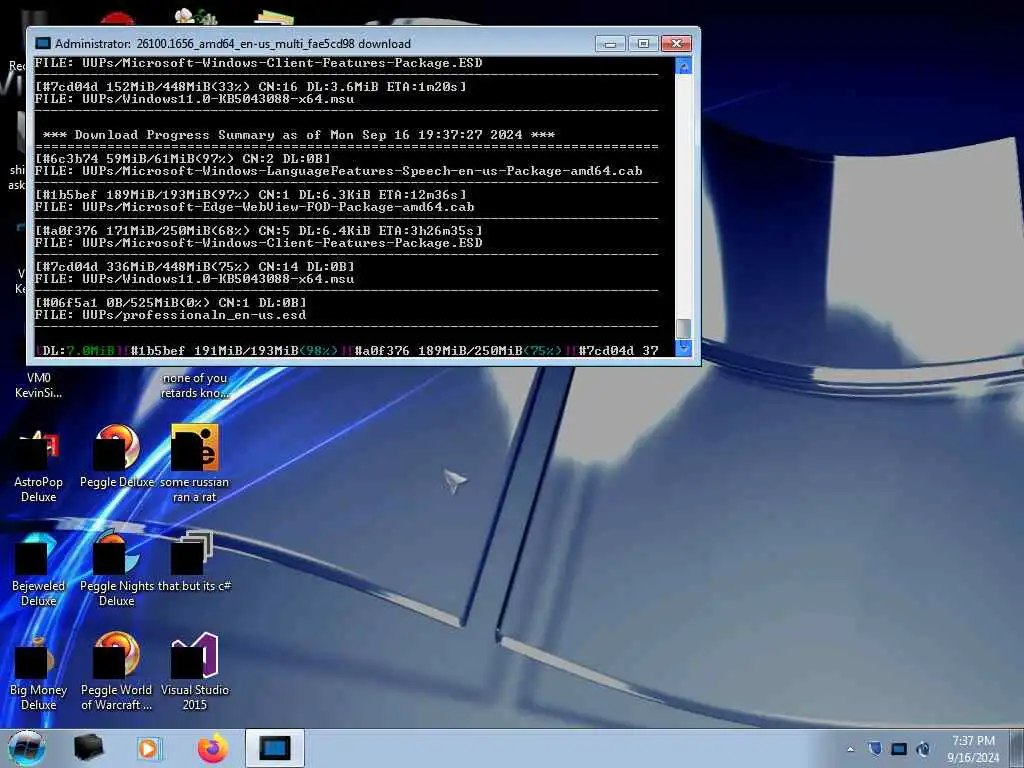Maximize the Administrator download console window
This screenshot has width=1024, height=768.
tap(643, 44)
